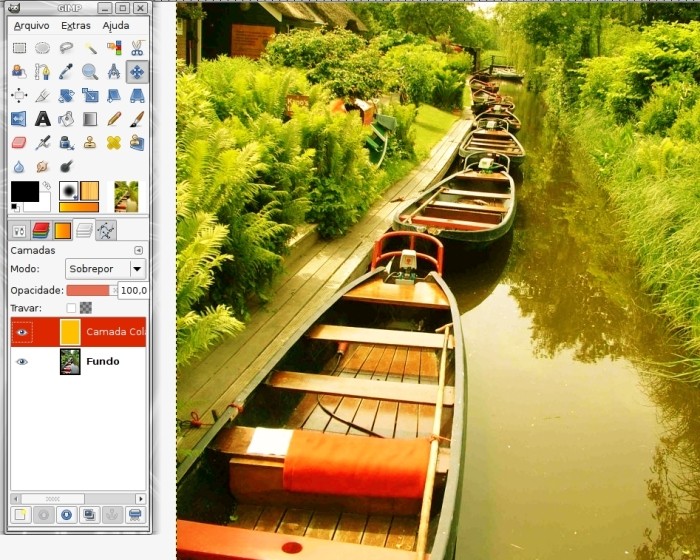Select the Zoom magnifier tool
700x560 pixels.
pyautogui.click(x=90, y=71)
